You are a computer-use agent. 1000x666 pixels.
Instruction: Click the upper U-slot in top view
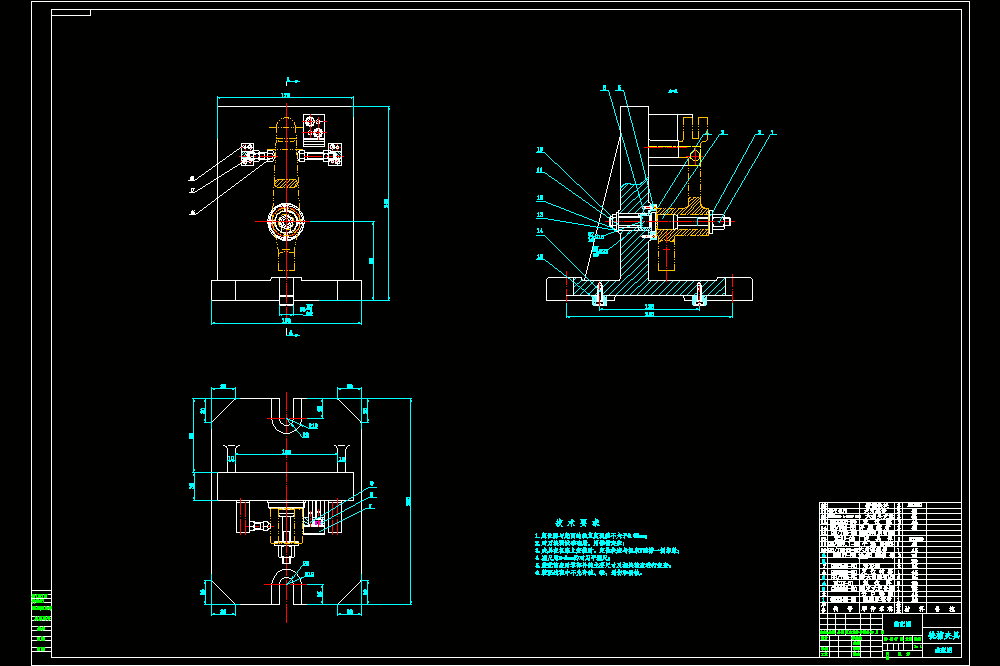[286, 416]
